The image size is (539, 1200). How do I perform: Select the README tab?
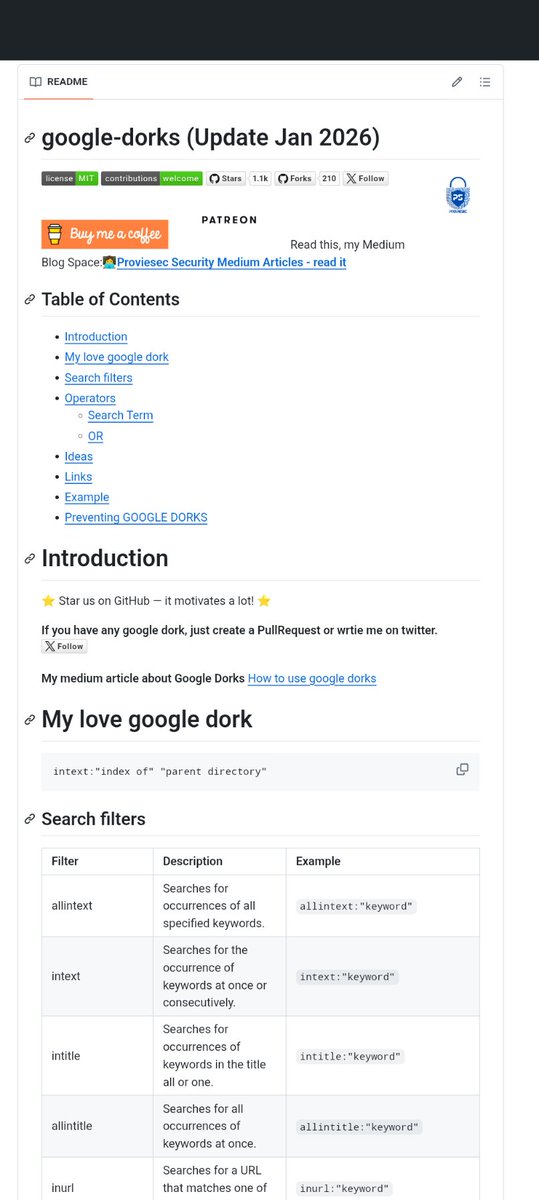[58, 82]
